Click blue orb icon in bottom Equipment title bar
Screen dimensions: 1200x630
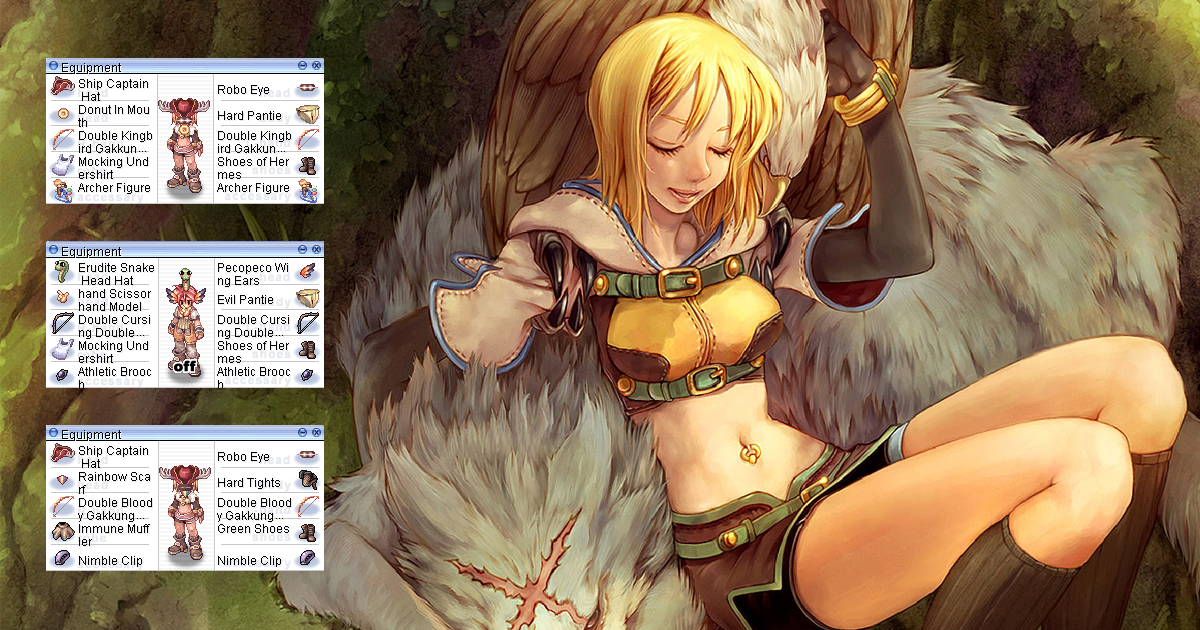click(x=53, y=433)
